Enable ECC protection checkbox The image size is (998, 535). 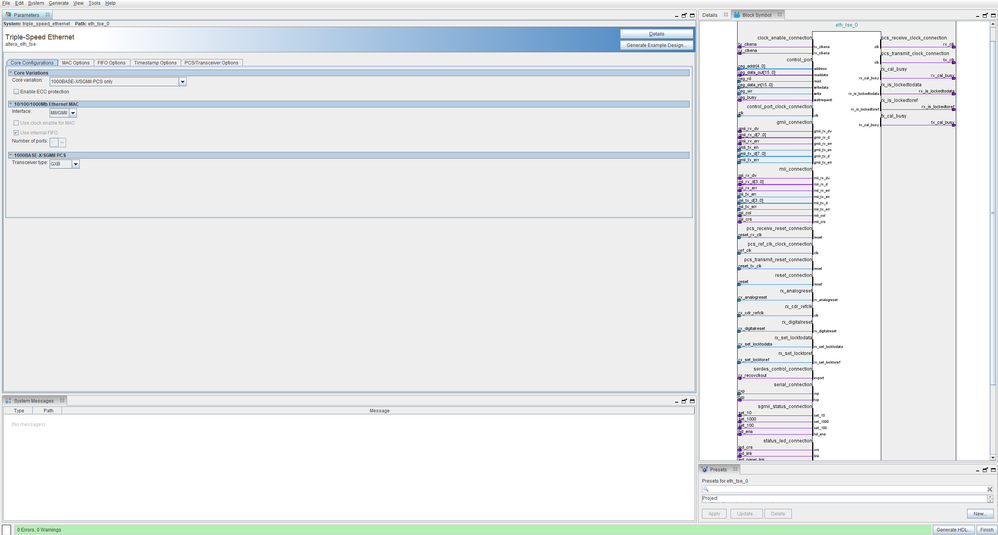16,92
